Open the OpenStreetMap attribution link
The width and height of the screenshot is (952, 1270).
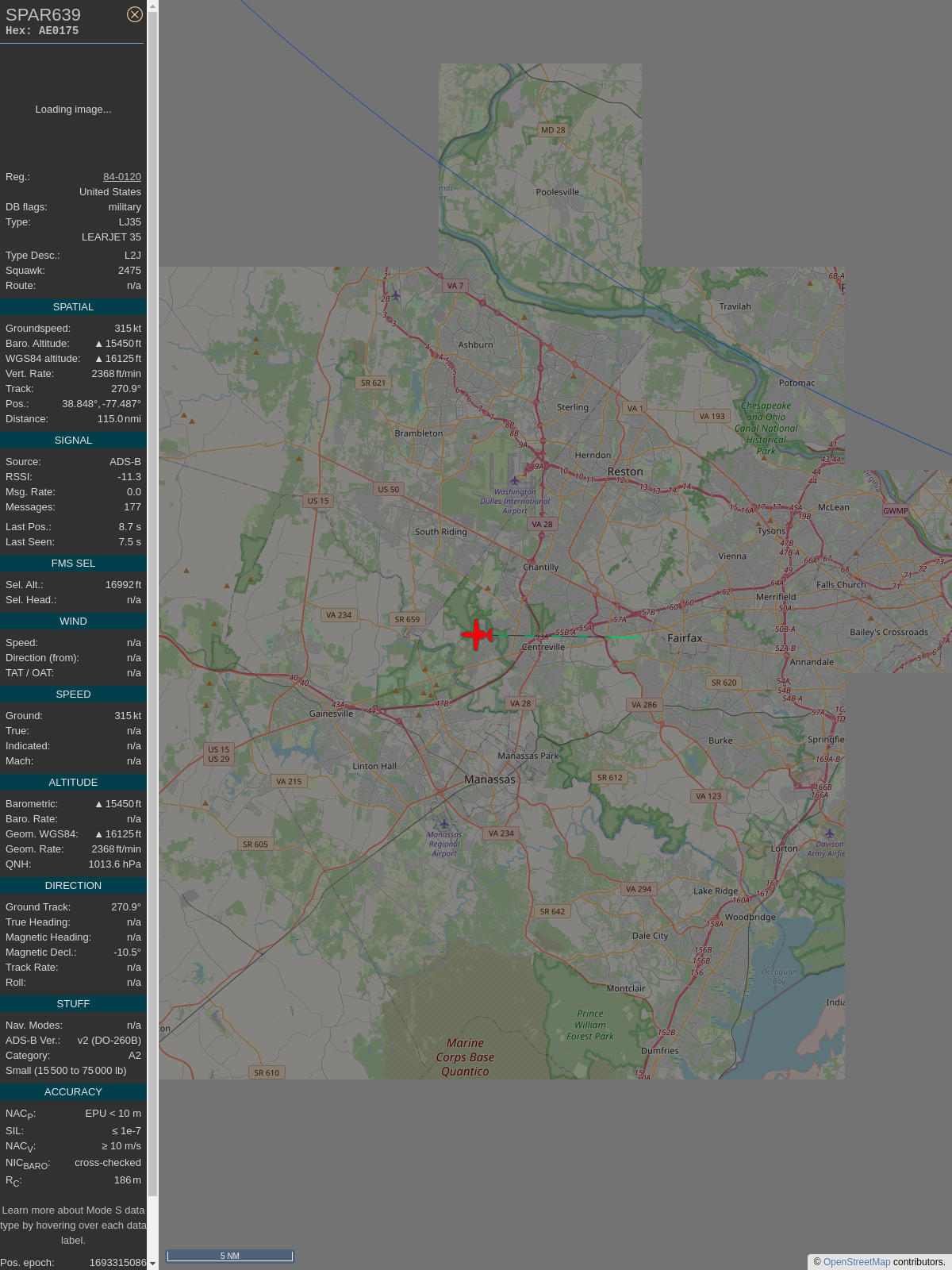click(x=857, y=1262)
